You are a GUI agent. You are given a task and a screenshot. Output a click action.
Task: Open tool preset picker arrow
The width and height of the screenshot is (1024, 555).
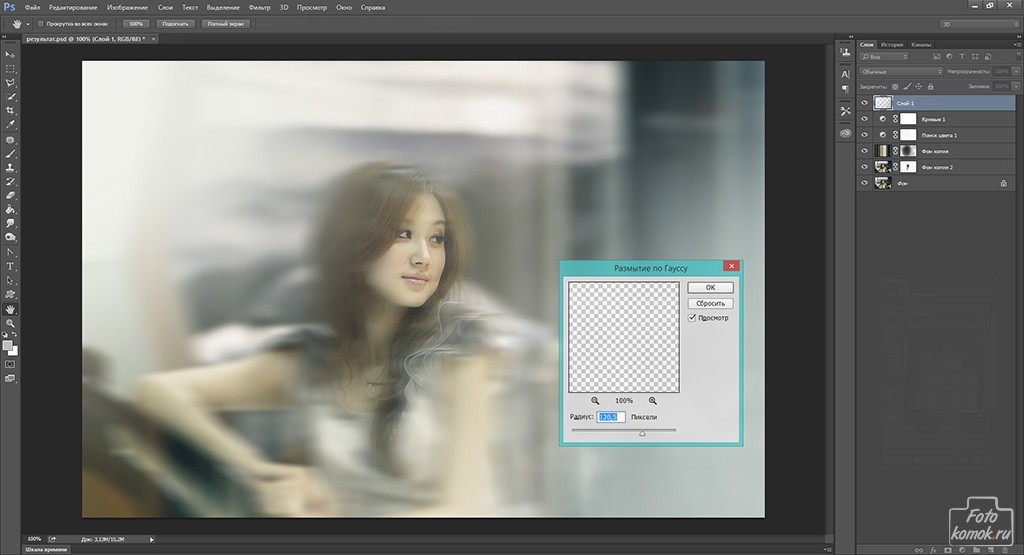(x=27, y=24)
